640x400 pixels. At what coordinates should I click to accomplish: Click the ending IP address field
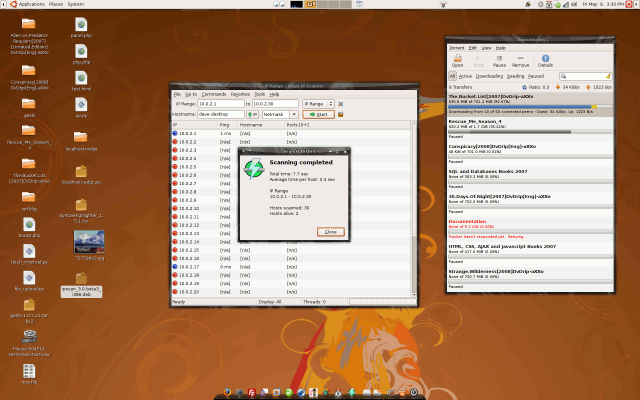click(276, 104)
